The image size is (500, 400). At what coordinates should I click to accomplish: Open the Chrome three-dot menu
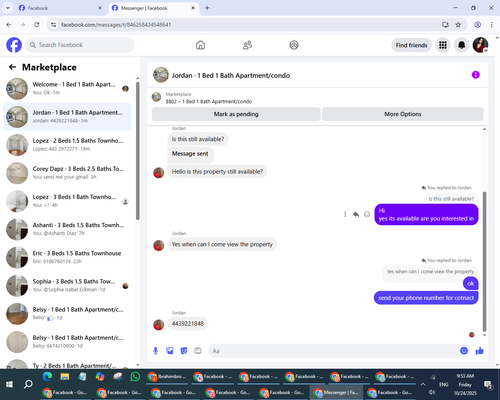tap(492, 25)
